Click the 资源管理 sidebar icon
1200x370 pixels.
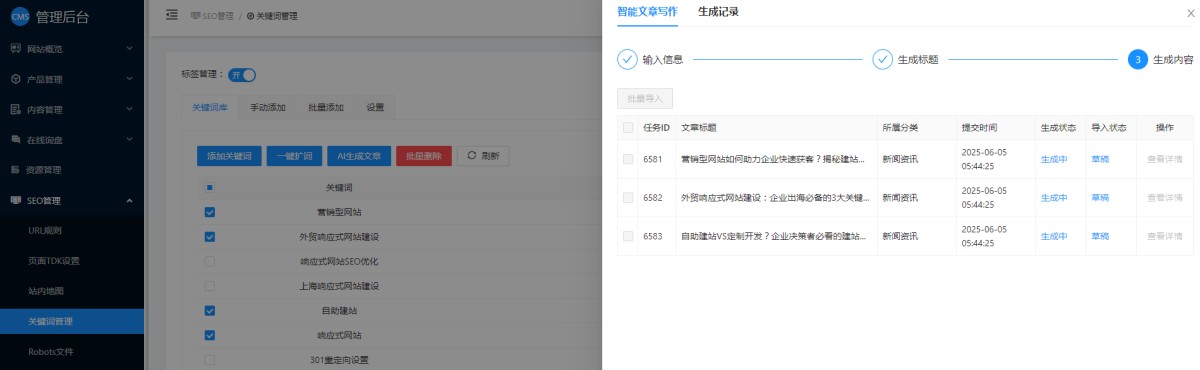coord(16,170)
